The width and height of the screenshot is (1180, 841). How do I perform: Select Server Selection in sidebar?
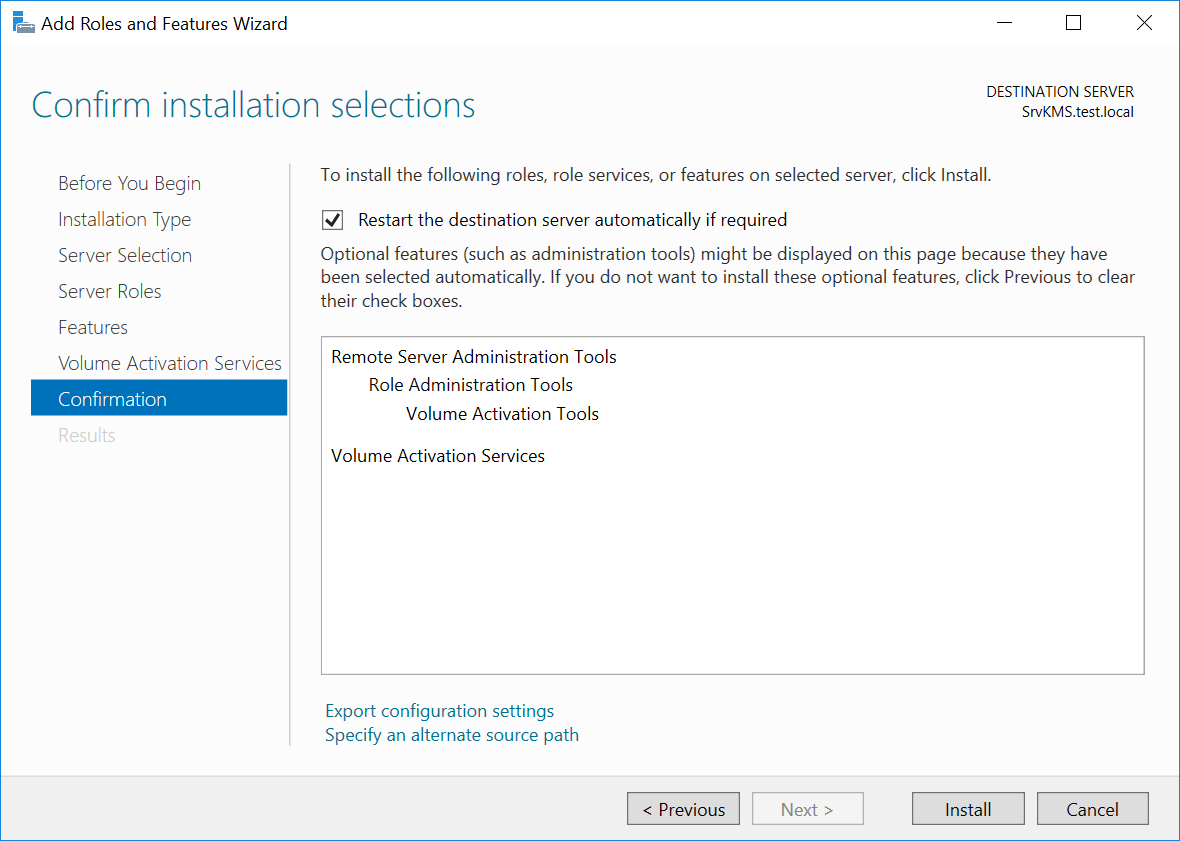[125, 255]
